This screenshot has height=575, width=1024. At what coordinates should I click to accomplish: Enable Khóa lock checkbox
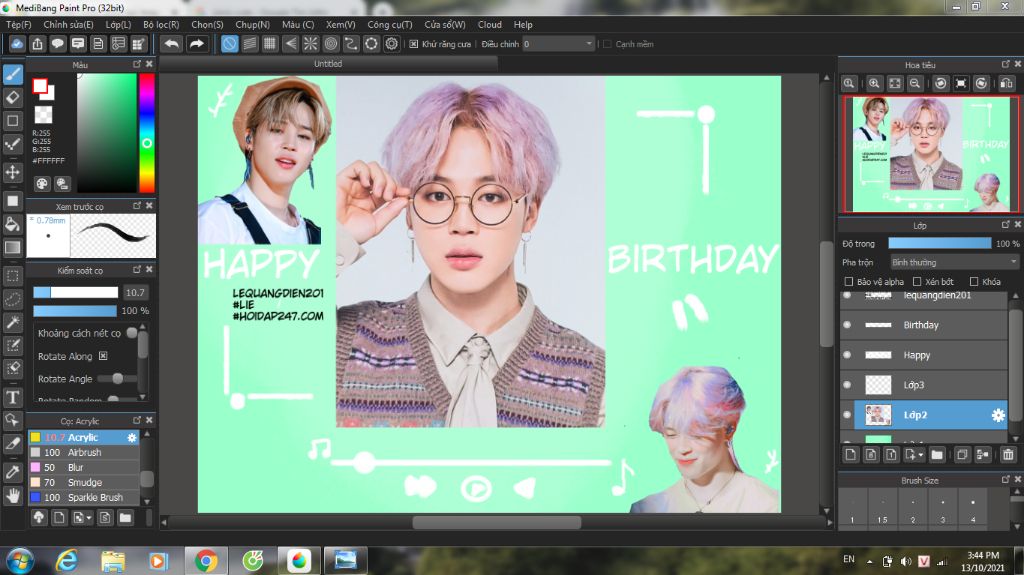click(x=974, y=282)
